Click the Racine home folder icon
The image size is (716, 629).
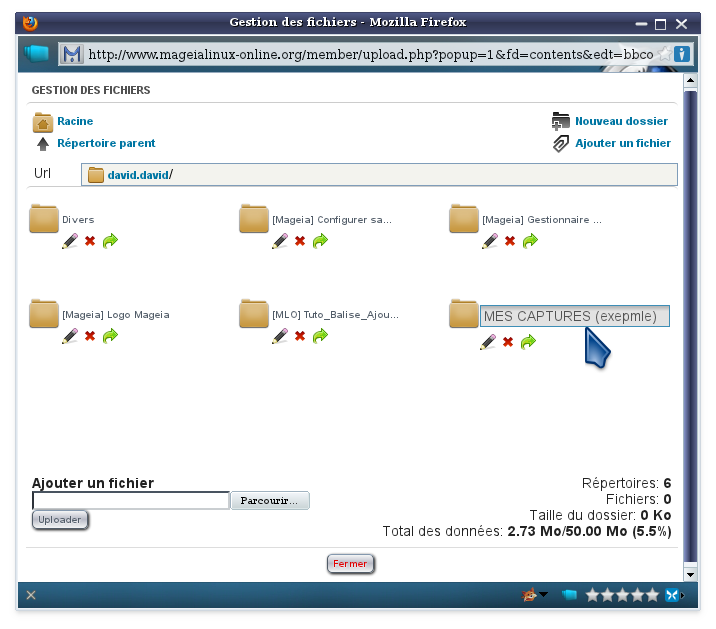click(42, 122)
